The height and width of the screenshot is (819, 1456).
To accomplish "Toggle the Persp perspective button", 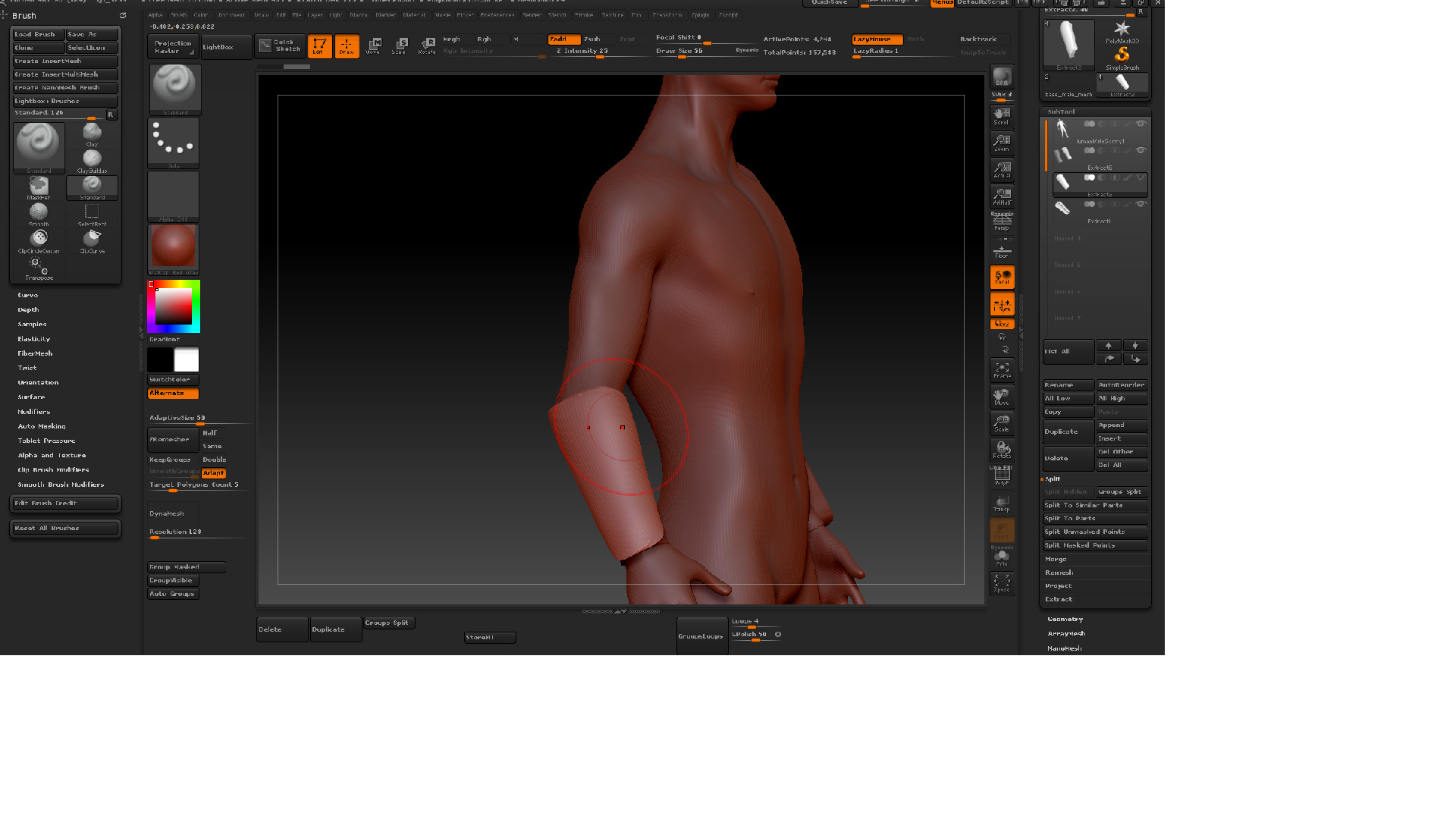I will [1002, 222].
